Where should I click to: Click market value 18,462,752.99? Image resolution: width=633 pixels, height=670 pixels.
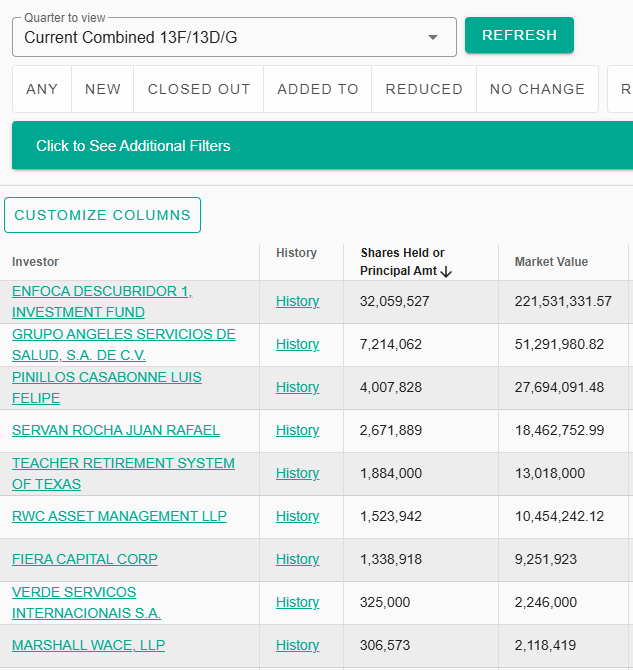click(x=559, y=430)
